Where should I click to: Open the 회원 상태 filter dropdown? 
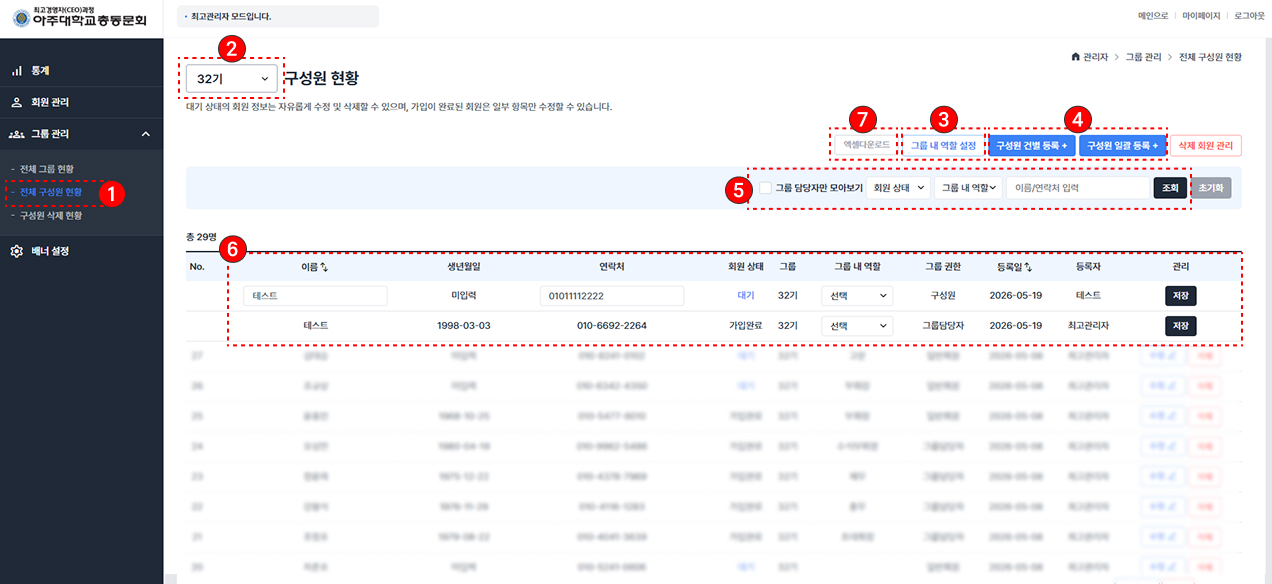click(898, 187)
